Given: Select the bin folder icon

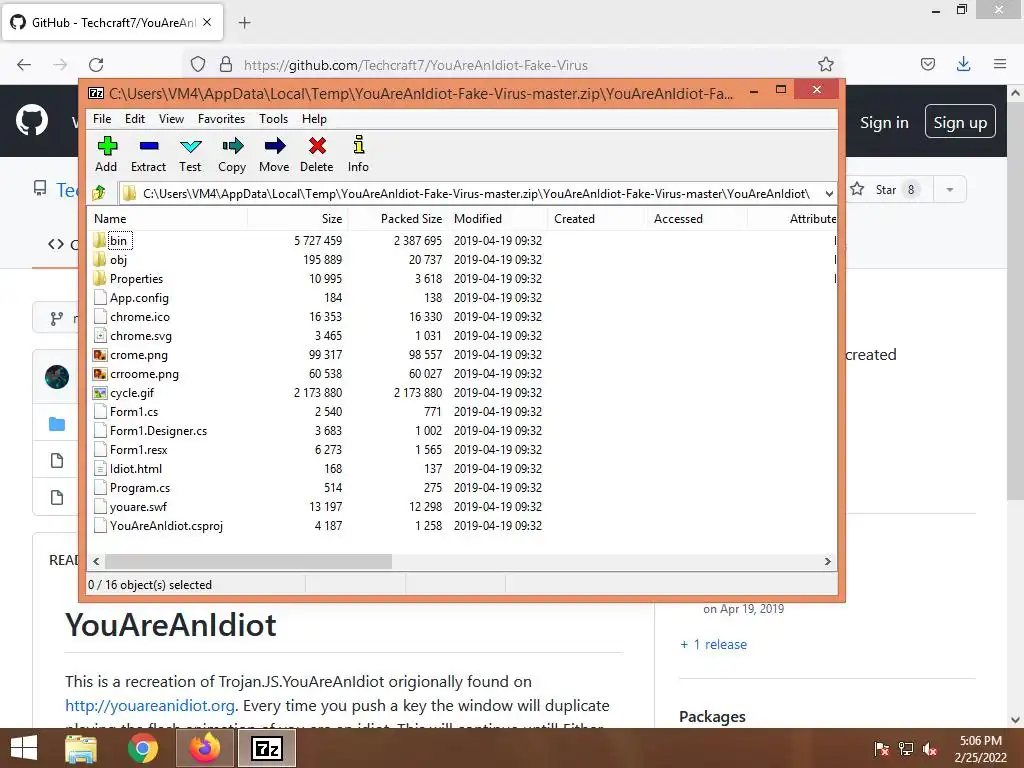Looking at the screenshot, I should click(99, 240).
